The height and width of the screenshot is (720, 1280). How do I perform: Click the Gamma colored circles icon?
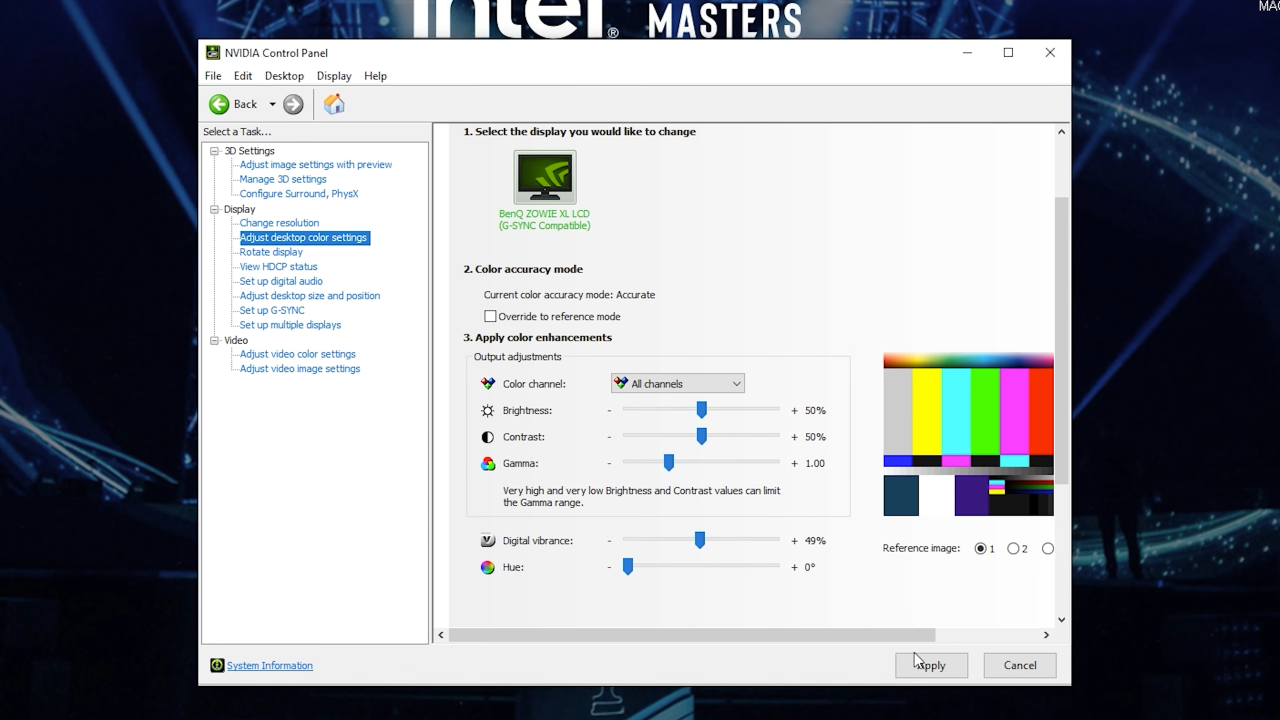488,464
